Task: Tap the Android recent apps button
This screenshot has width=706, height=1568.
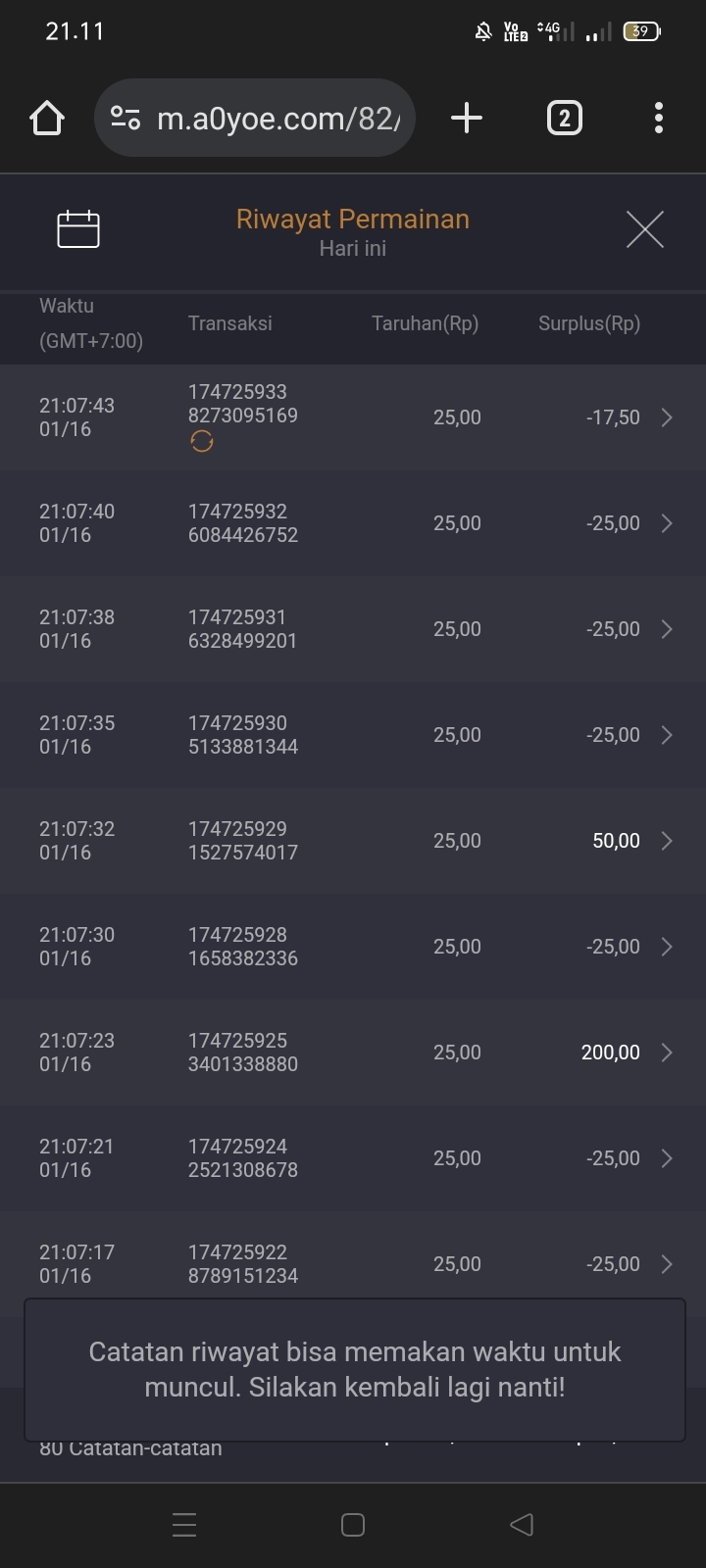Action: tap(184, 1525)
